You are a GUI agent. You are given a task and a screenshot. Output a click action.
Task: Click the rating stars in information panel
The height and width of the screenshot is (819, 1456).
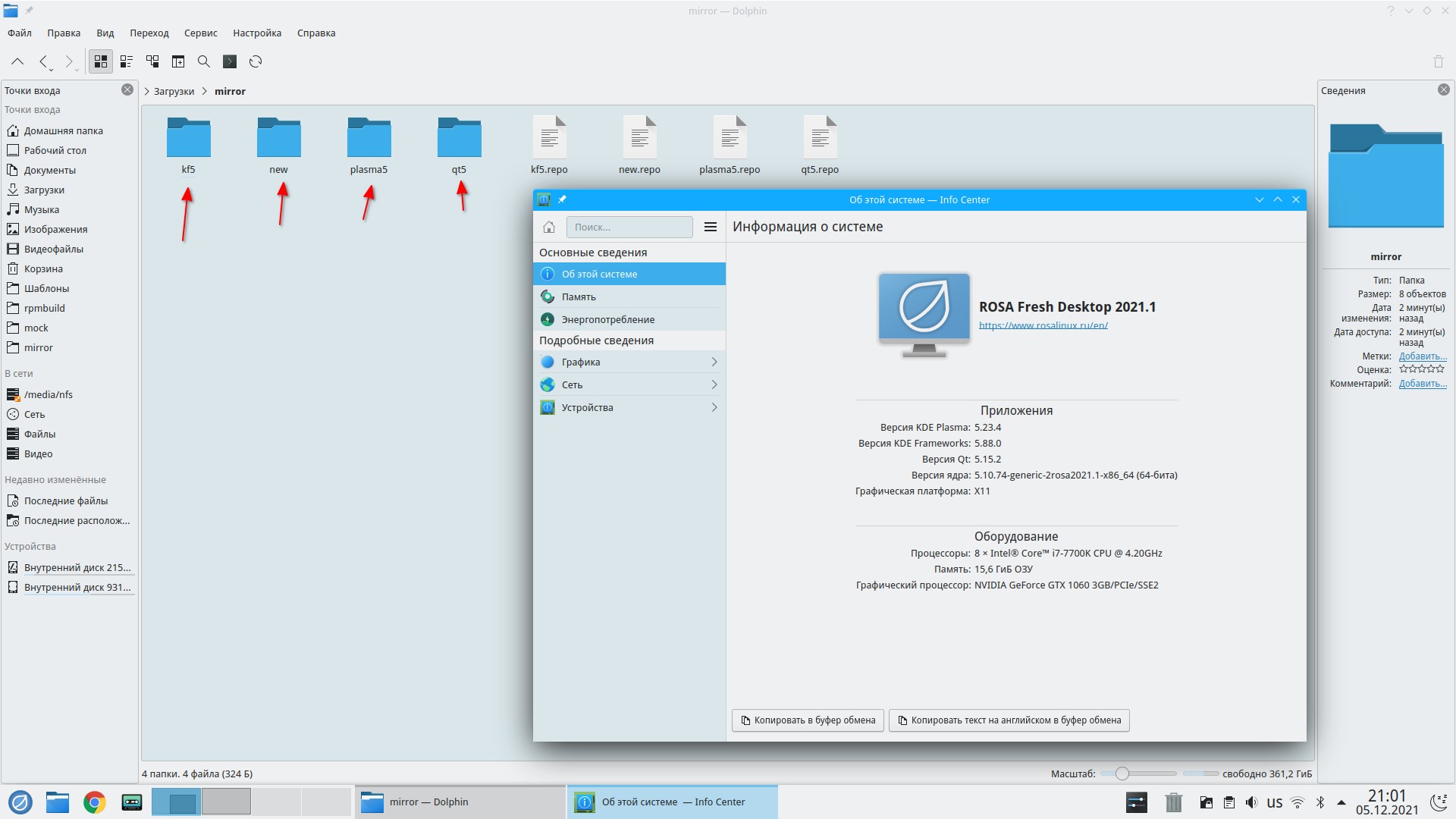pos(1421,369)
